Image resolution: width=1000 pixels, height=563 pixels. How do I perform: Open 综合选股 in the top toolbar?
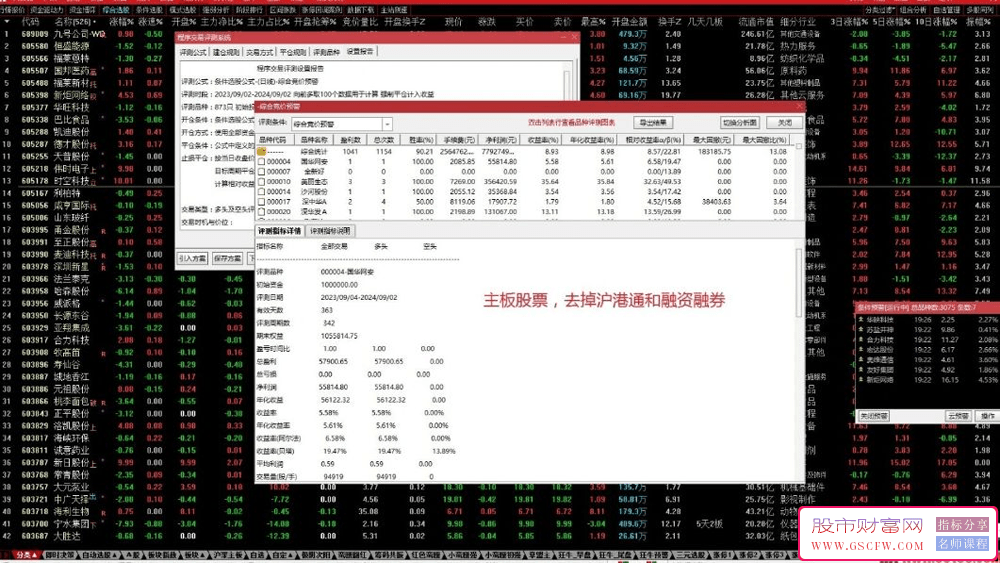[115, 10]
